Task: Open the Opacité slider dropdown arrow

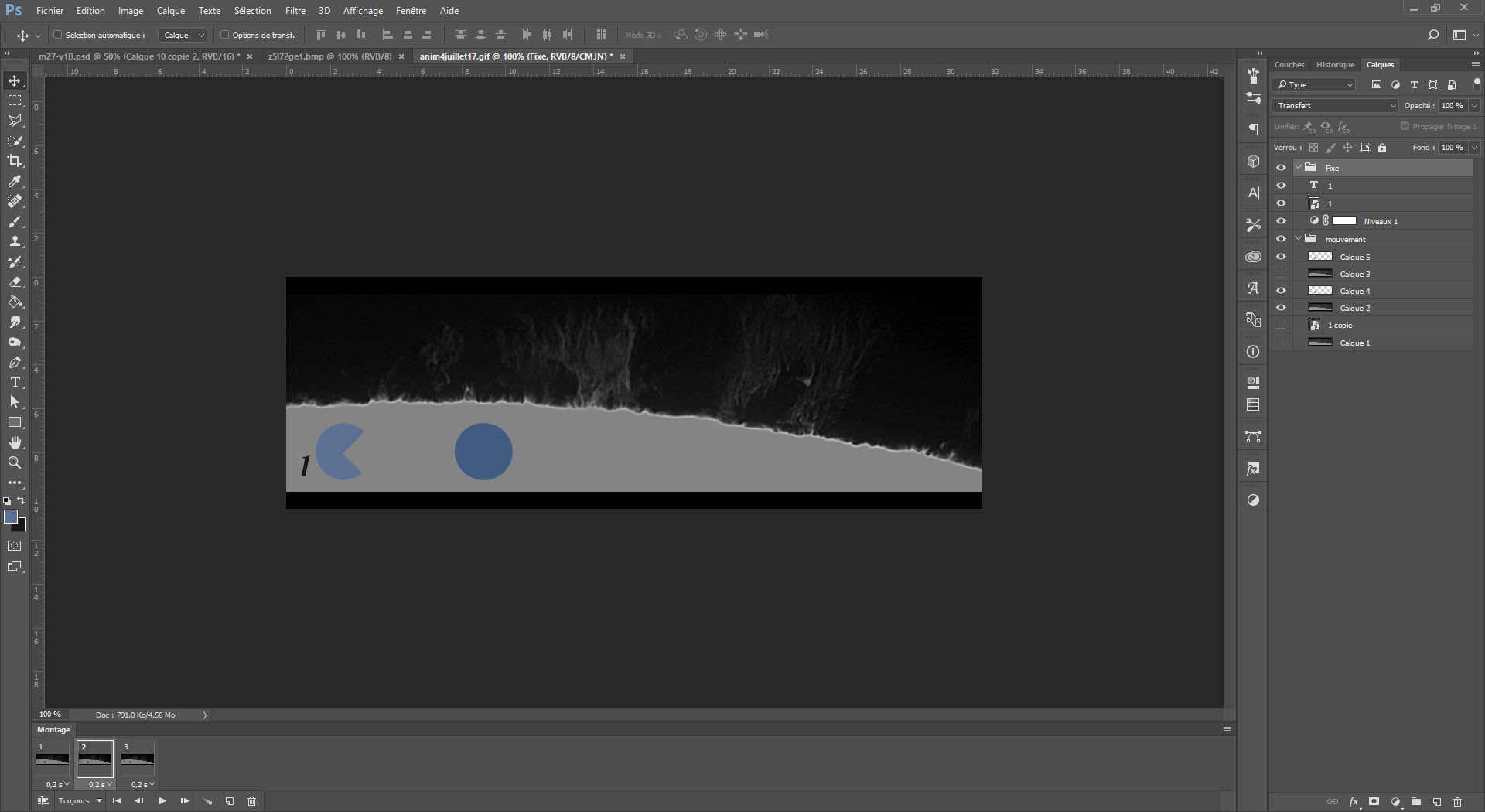Action: (1474, 105)
